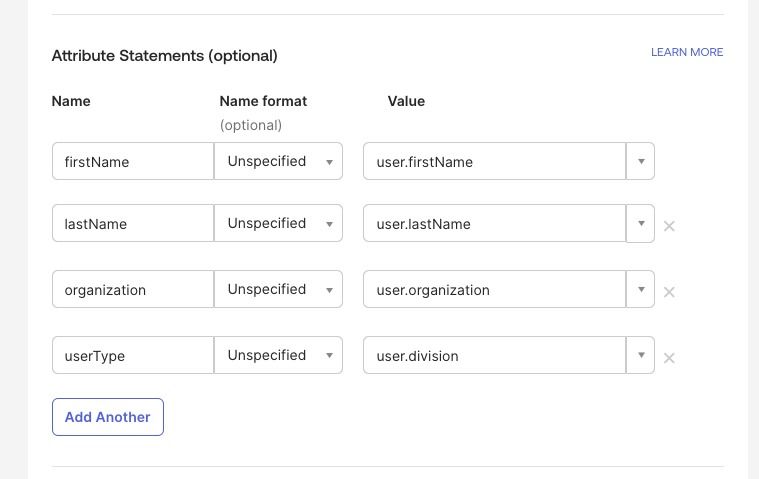Viewport: 759px width, 479px height.
Task: Open value dropdown arrow for user.lastName
Action: (640, 223)
